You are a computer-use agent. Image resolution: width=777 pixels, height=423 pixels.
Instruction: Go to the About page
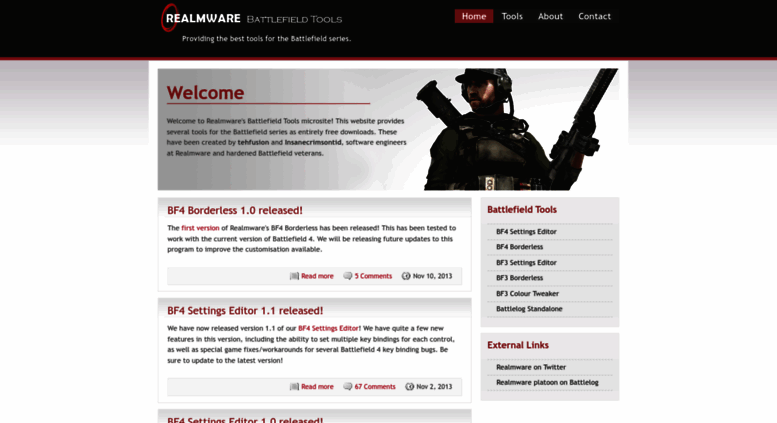coord(550,16)
